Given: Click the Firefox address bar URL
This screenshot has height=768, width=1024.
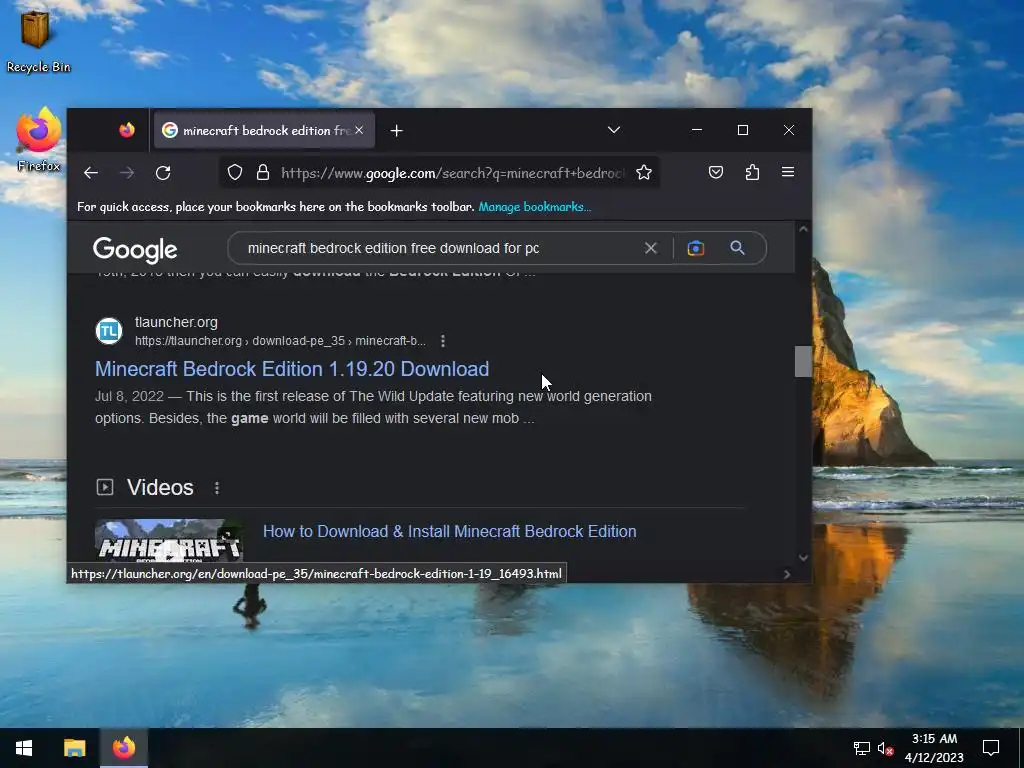Looking at the screenshot, I should pos(452,173).
